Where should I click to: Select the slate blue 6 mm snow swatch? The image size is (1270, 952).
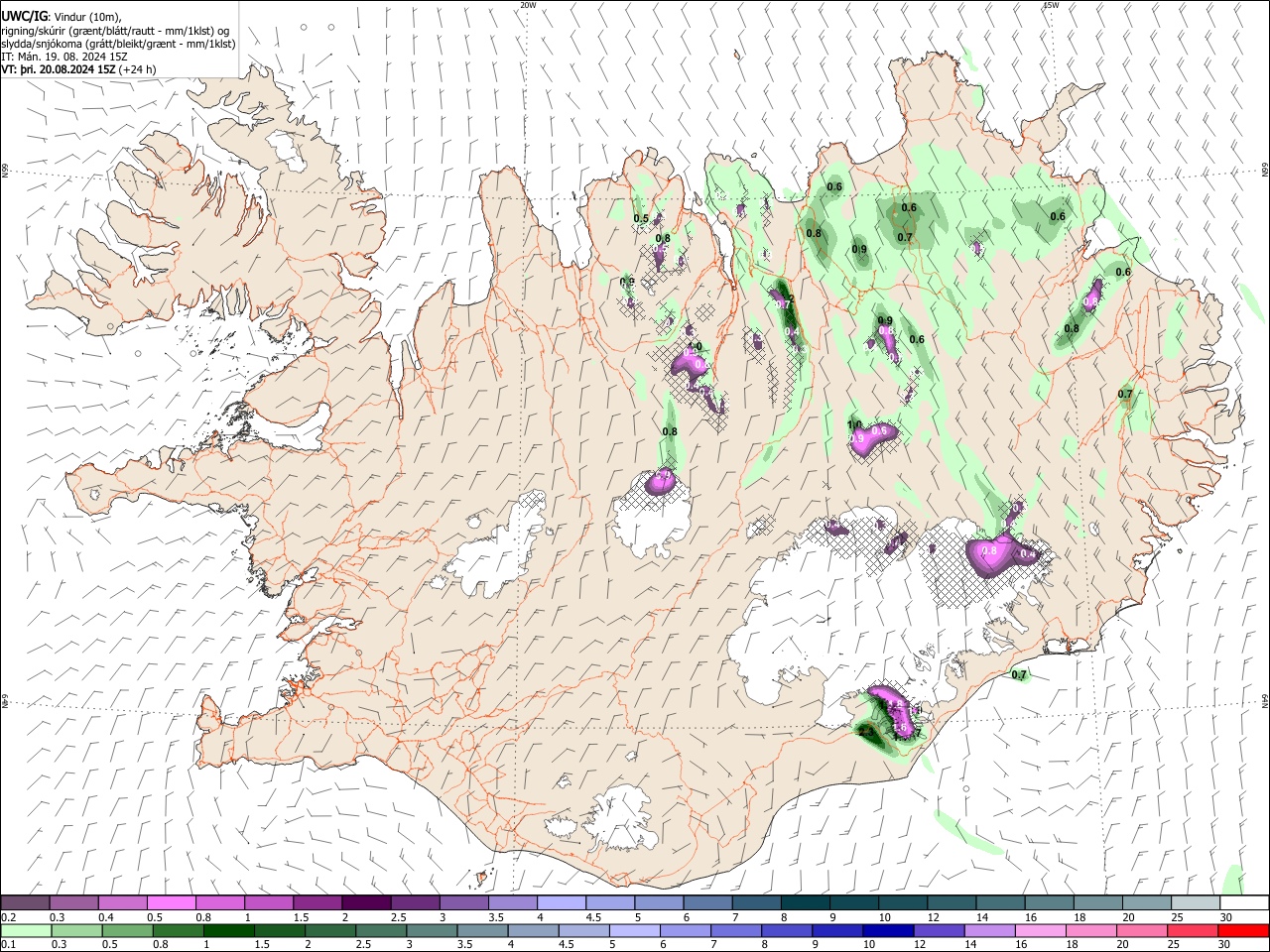[x=705, y=902]
